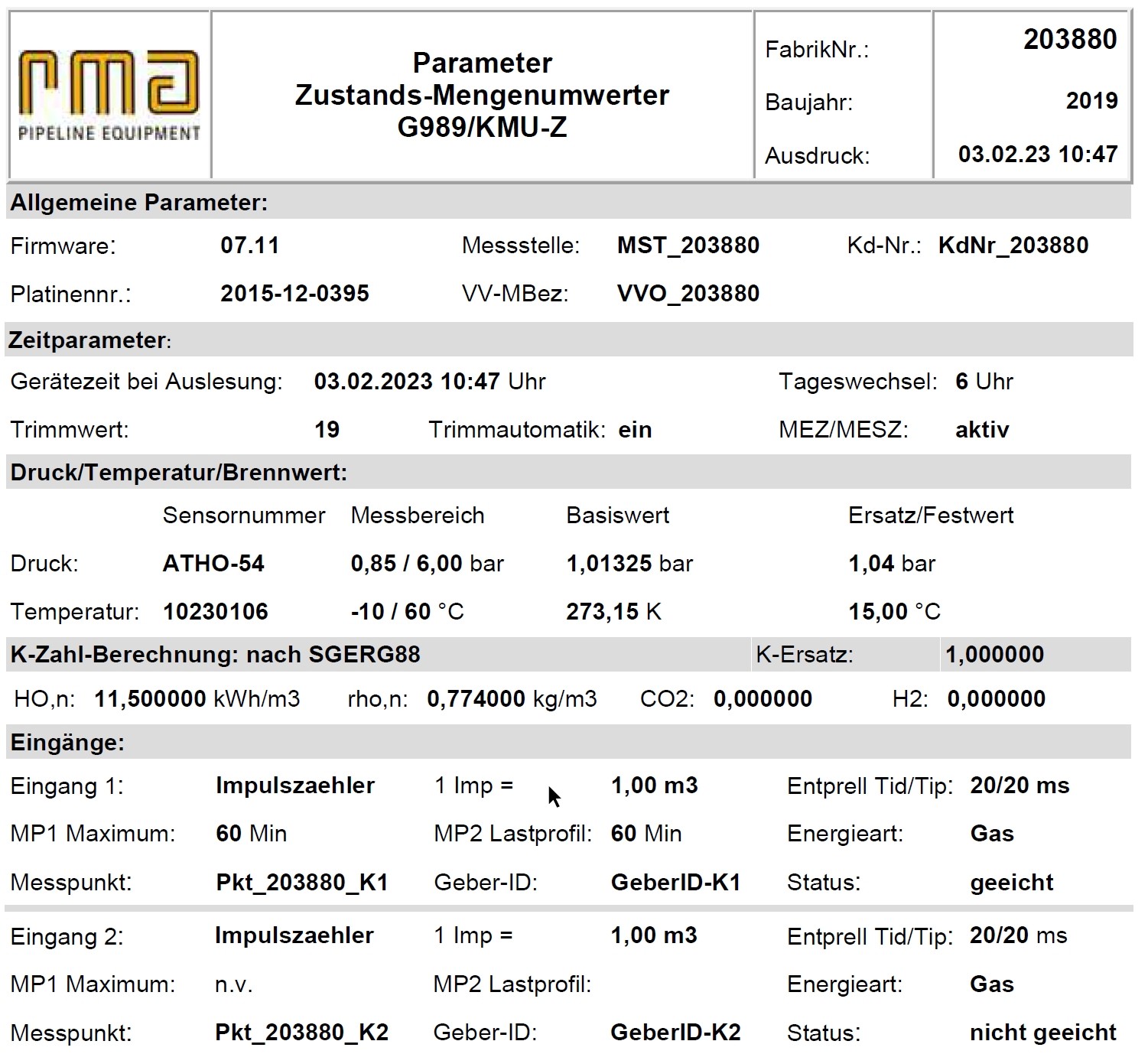Select the Messpunkt value Pkt_203880_K2
The height and width of the screenshot is (1054, 1148).
coord(302,1033)
